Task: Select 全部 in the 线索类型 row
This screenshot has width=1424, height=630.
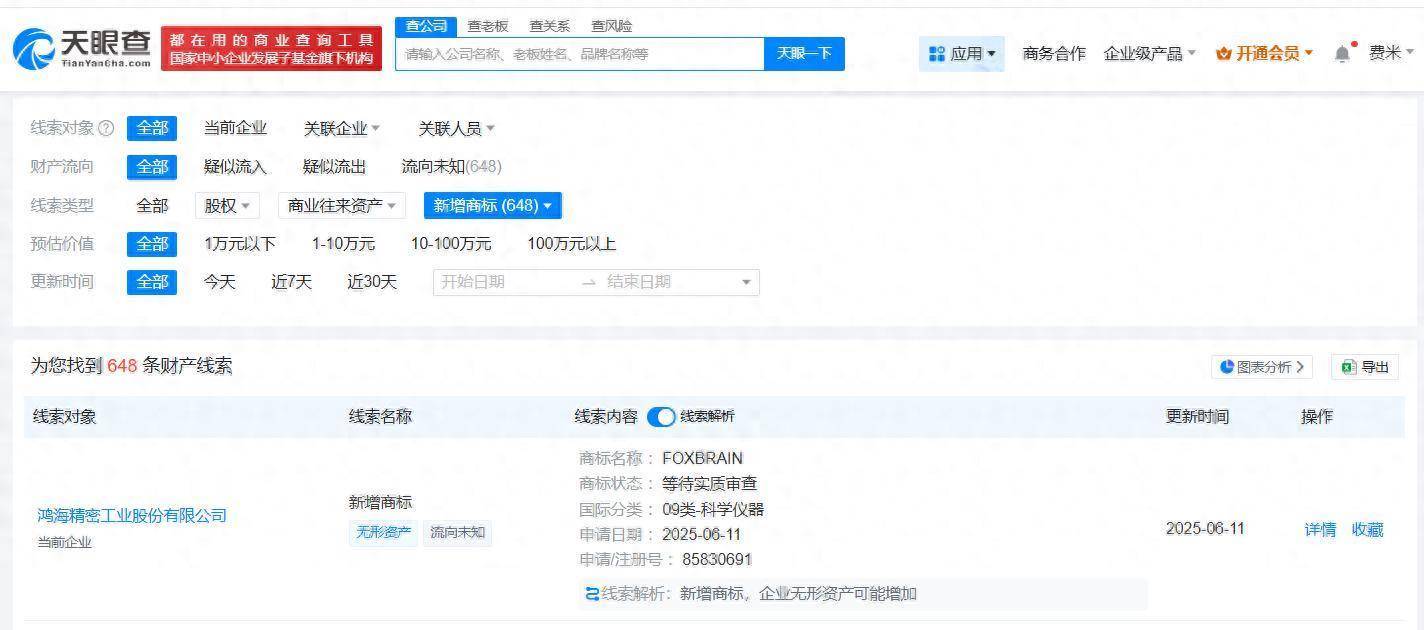Action: point(152,206)
